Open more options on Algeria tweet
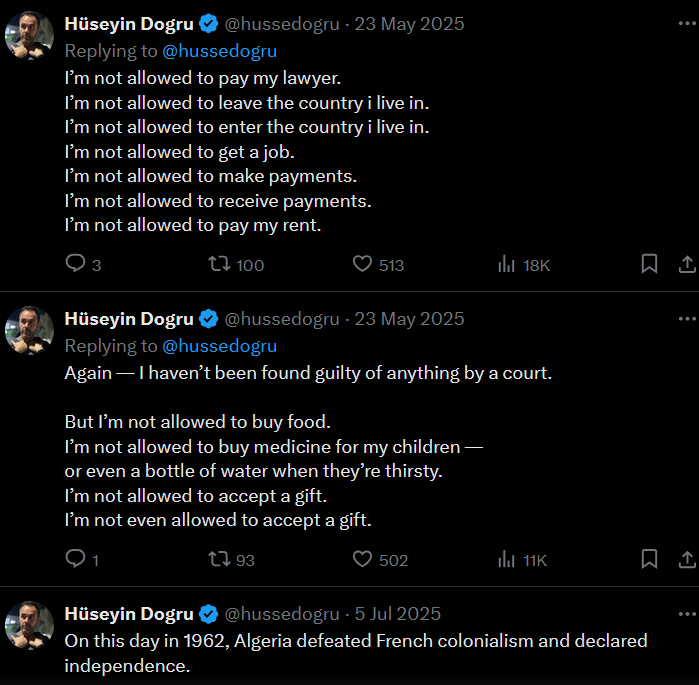Image resolution: width=699 pixels, height=685 pixels. click(x=686, y=613)
